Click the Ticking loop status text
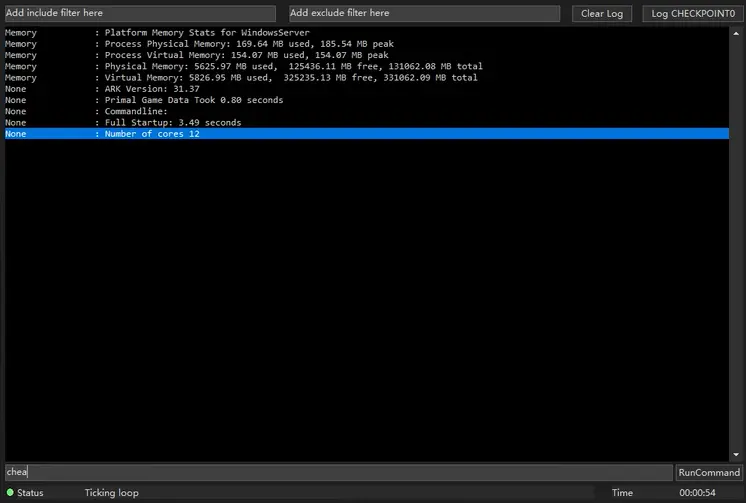 [x=111, y=493]
